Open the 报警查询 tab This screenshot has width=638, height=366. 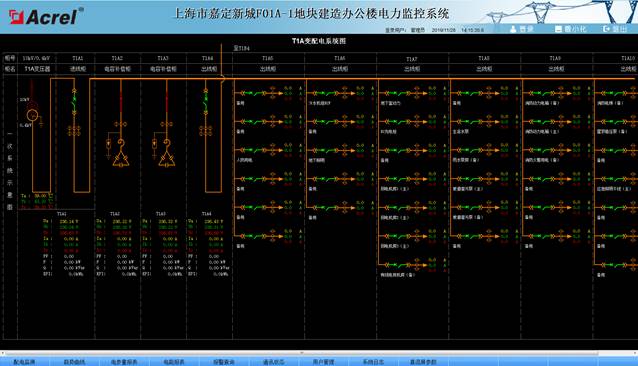[x=224, y=362]
